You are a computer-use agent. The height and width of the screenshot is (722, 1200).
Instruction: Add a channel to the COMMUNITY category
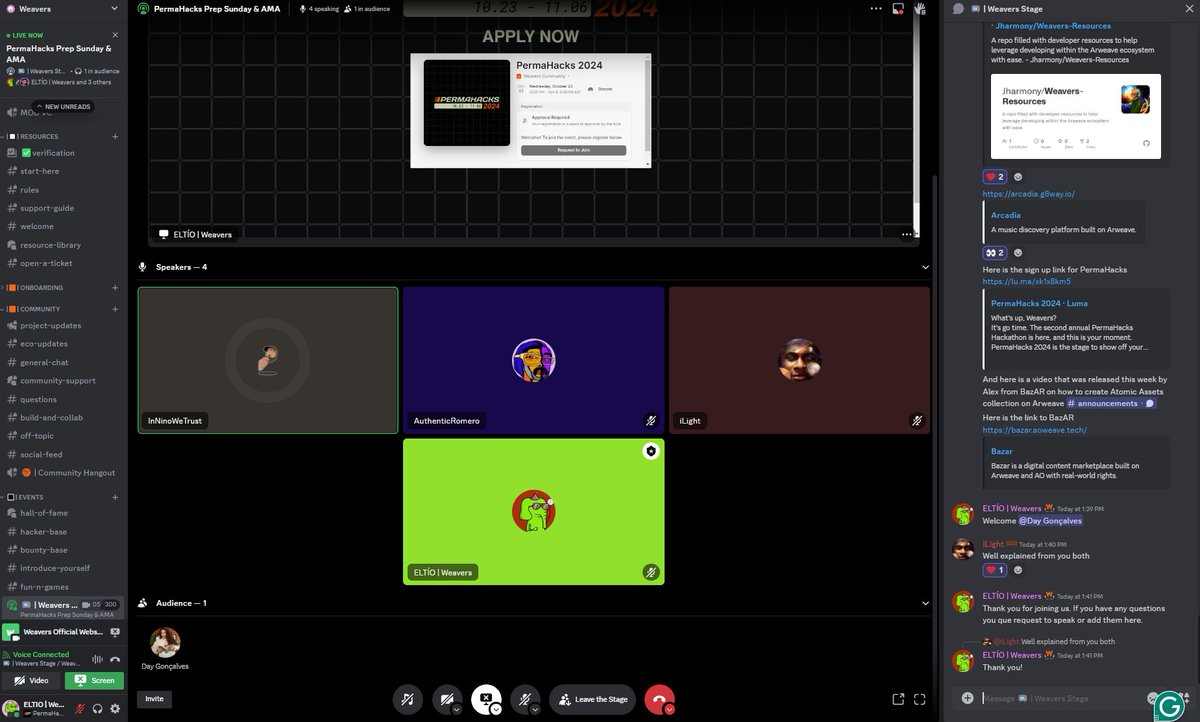click(x=115, y=309)
